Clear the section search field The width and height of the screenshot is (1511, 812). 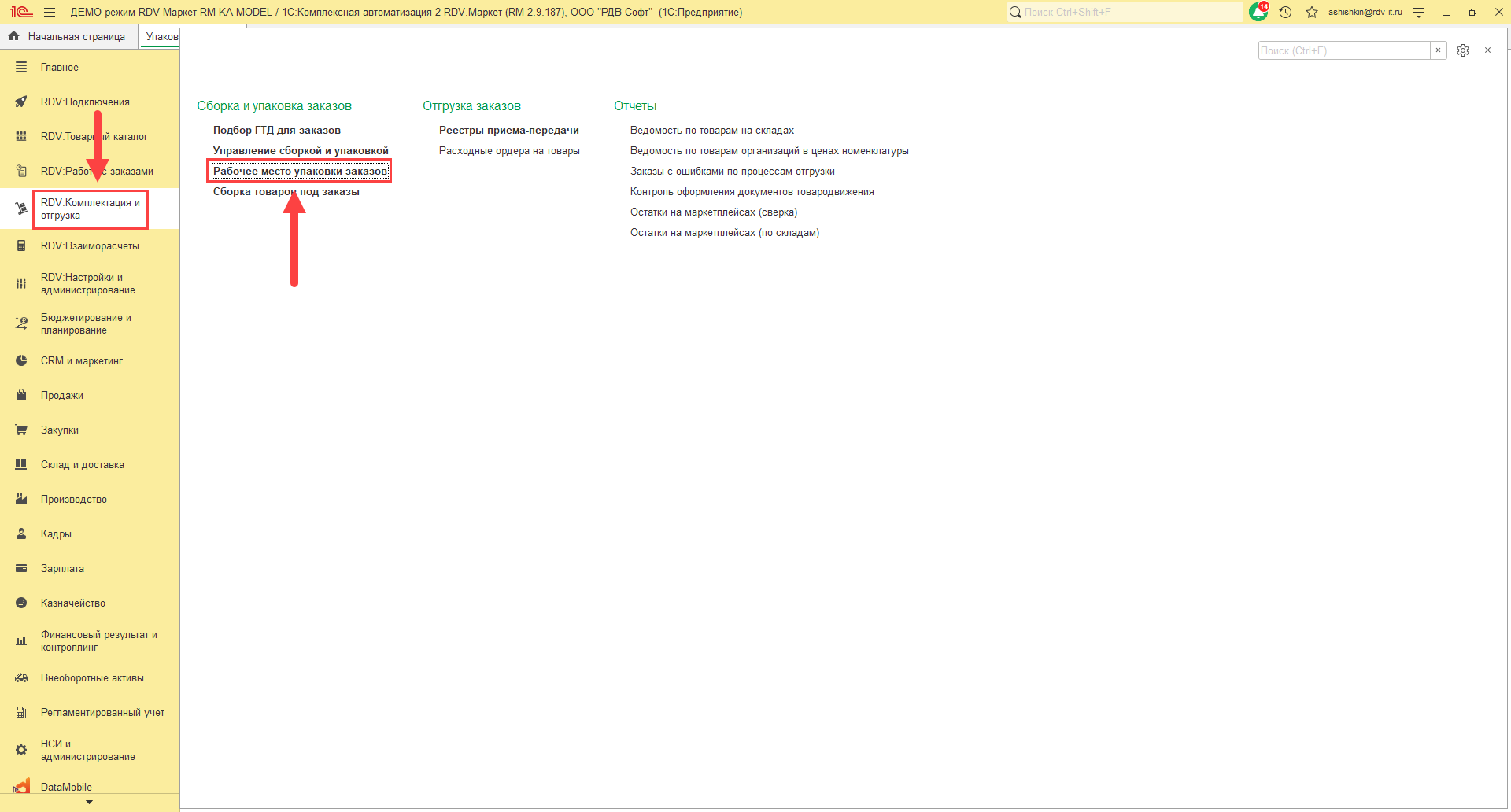pyautogui.click(x=1438, y=50)
